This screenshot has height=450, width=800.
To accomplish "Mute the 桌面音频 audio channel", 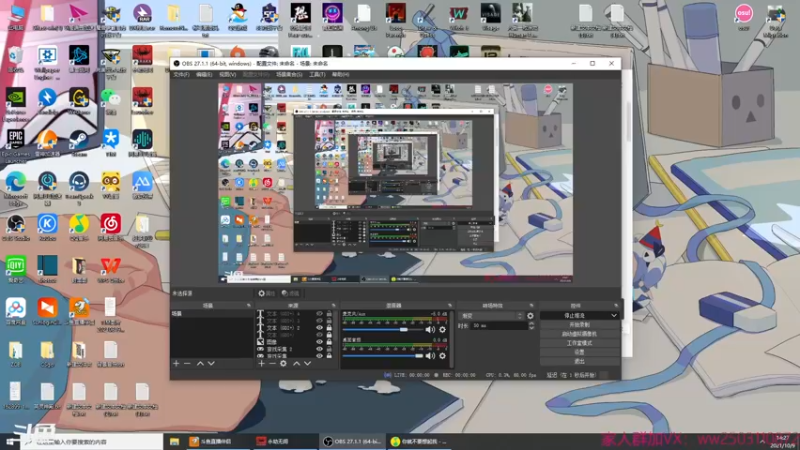I will 431,356.
